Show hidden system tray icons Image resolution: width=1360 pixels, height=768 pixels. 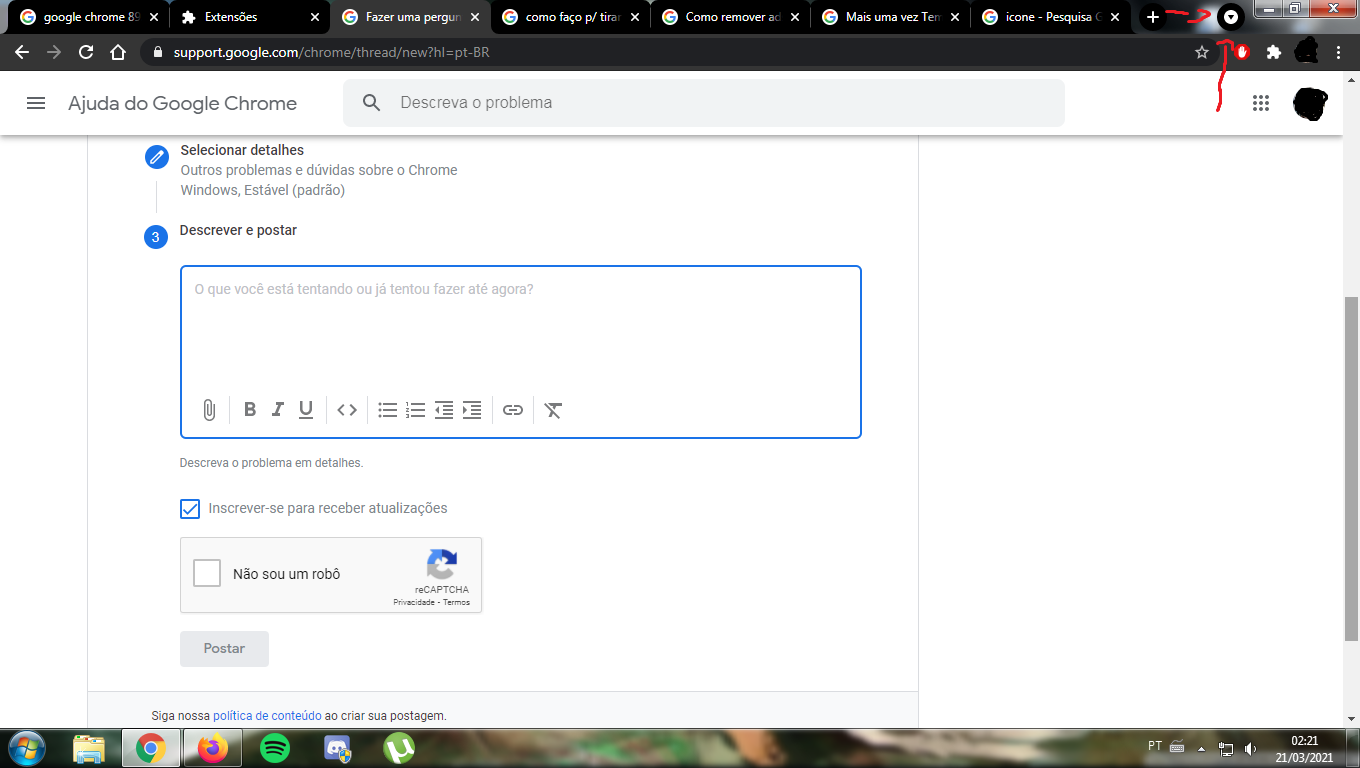coord(1201,748)
